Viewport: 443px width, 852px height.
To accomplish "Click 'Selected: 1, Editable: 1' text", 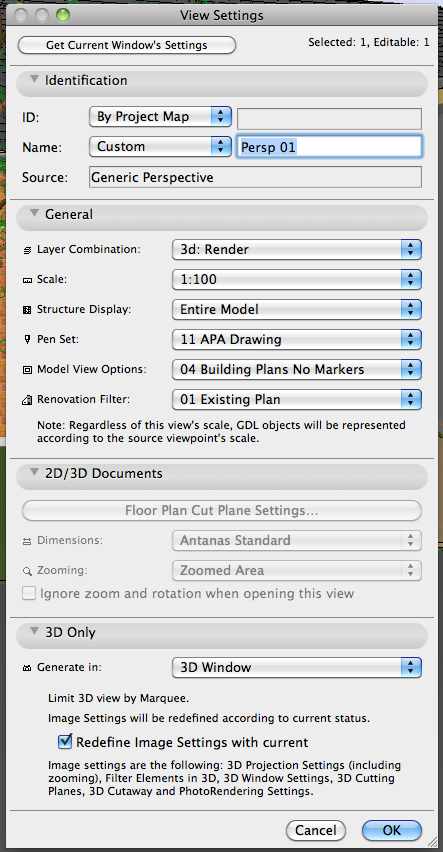I will coord(369,42).
